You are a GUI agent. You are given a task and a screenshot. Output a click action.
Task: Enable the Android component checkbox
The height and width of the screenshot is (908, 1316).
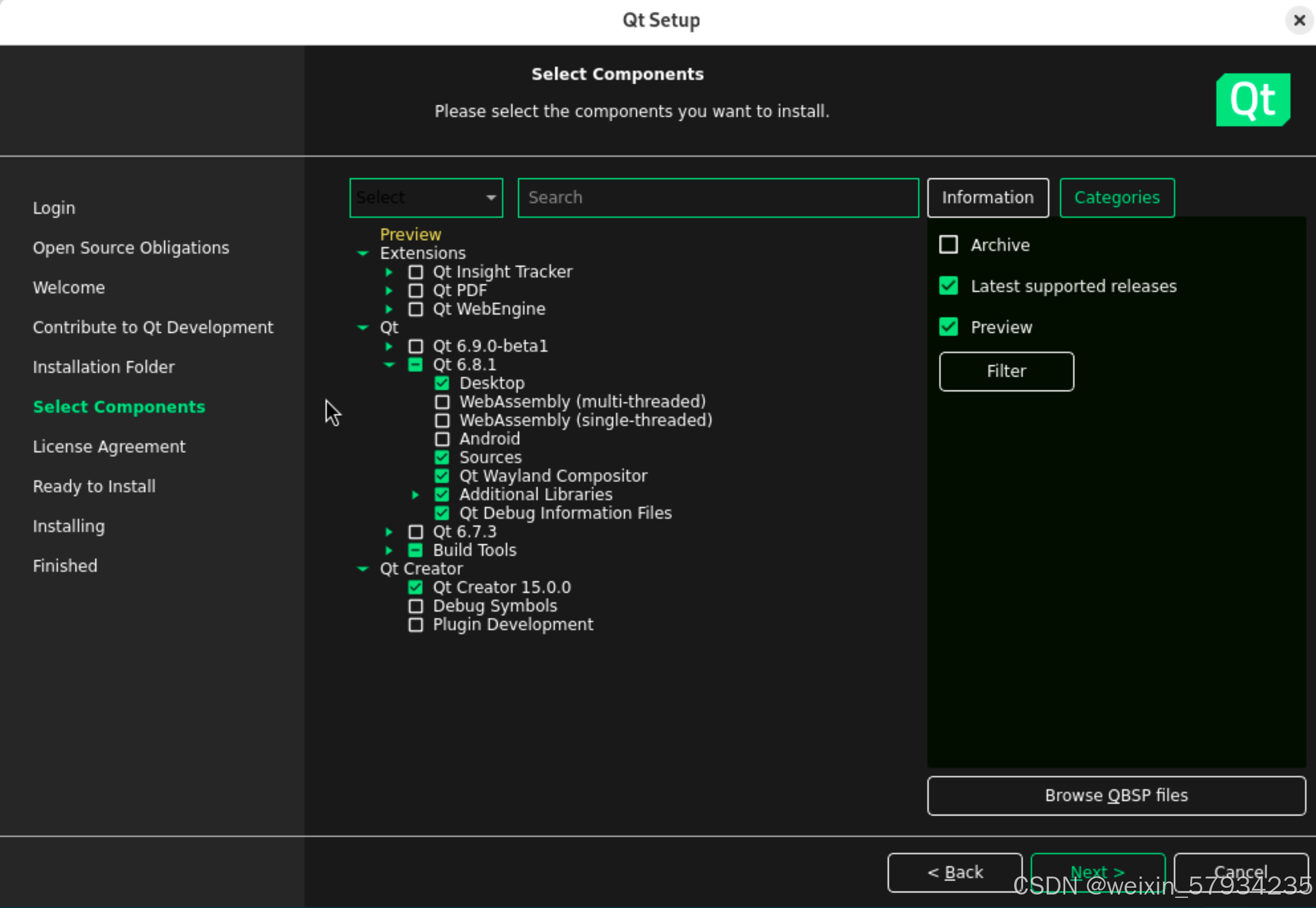click(x=442, y=439)
